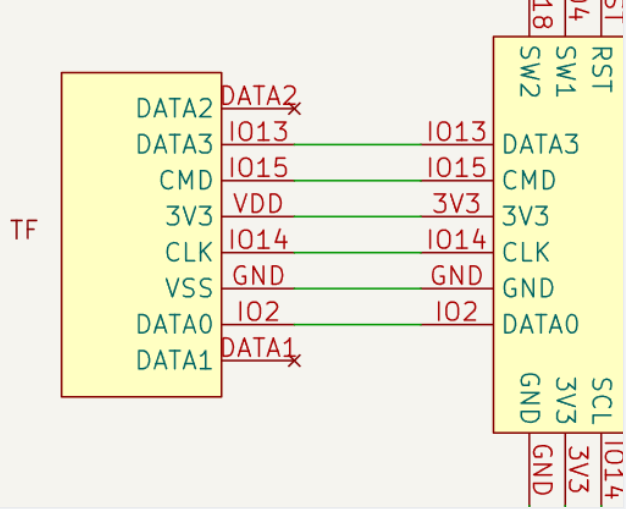Select the CMD pin on TF component
The image size is (626, 509).
pos(186,181)
